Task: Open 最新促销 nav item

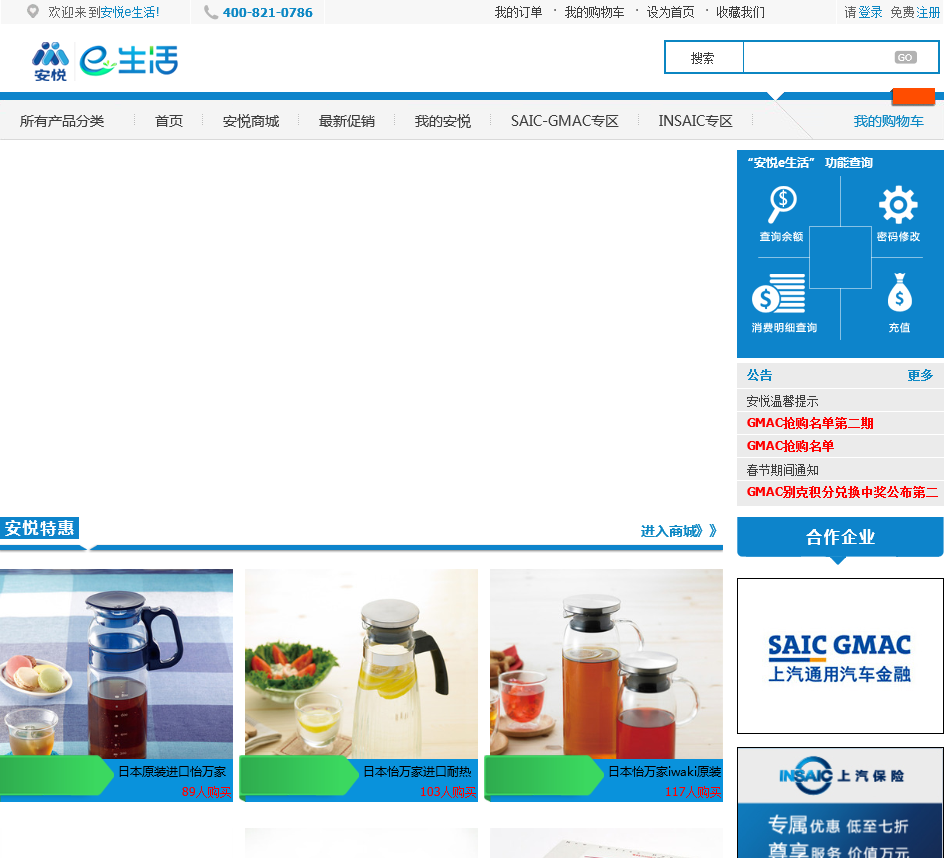Action: coord(346,121)
